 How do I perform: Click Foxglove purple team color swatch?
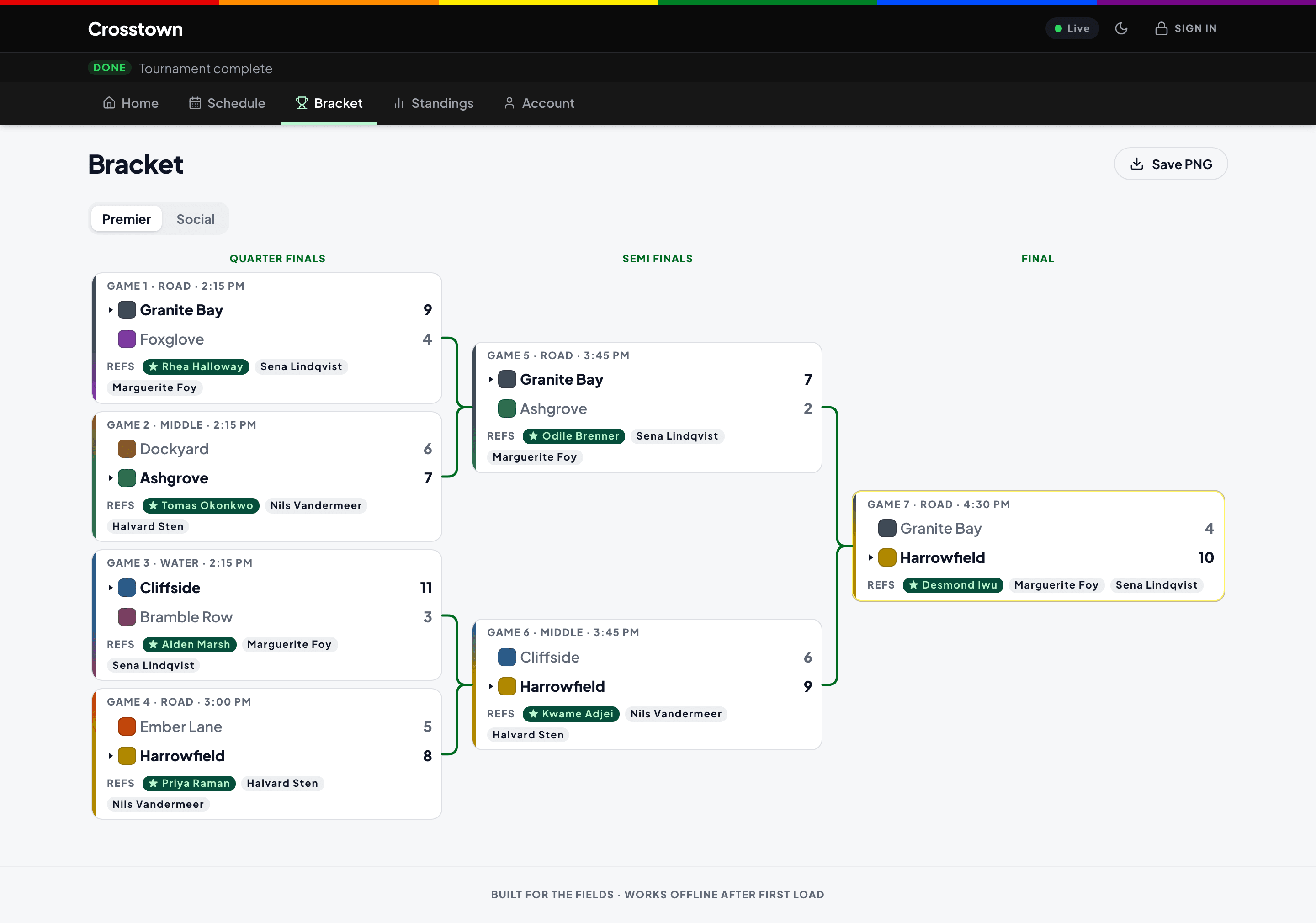click(x=127, y=339)
